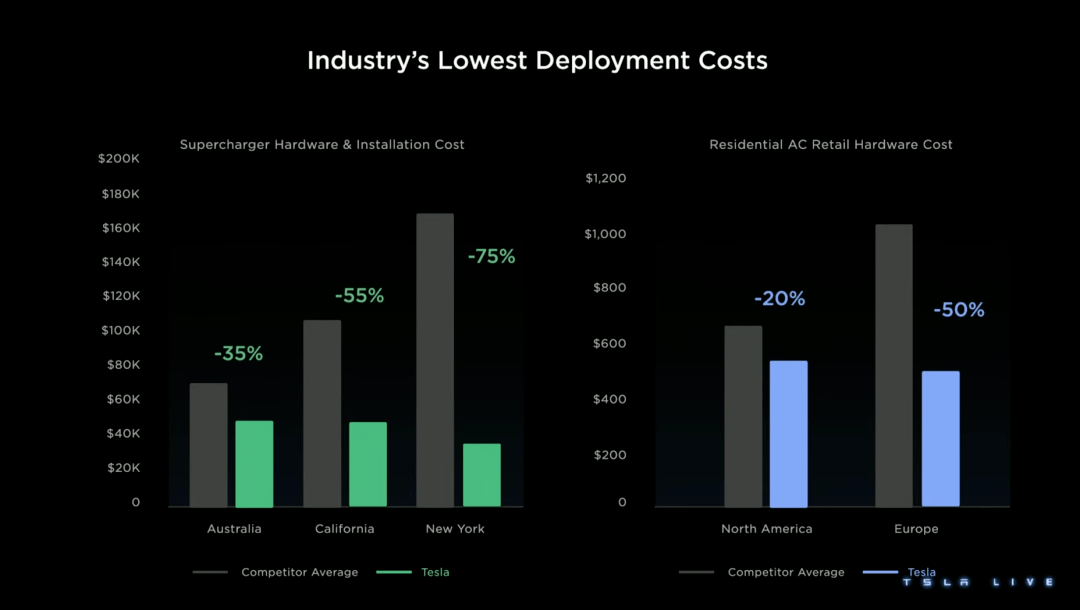Click the 0 label on the Residential AC axis
Screen dimensions: 1080x610
pyautogui.click(x=622, y=503)
